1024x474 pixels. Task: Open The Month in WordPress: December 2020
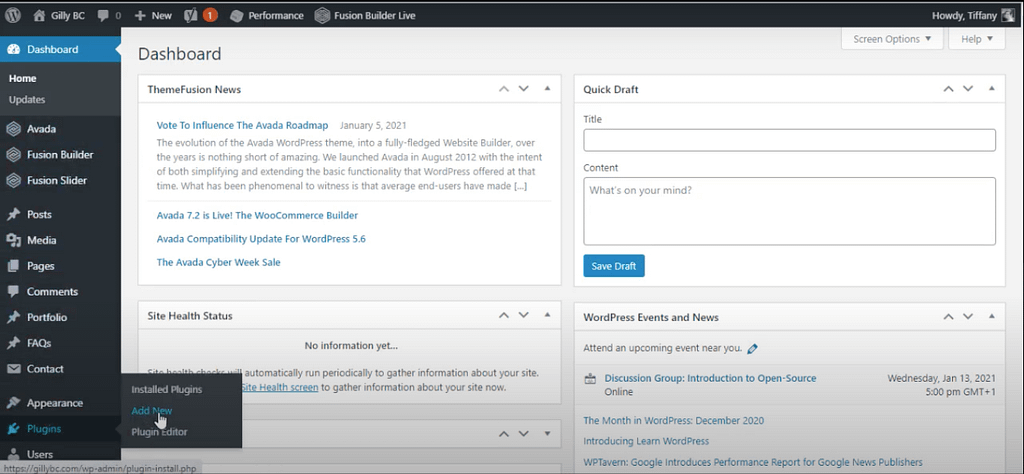(673, 420)
